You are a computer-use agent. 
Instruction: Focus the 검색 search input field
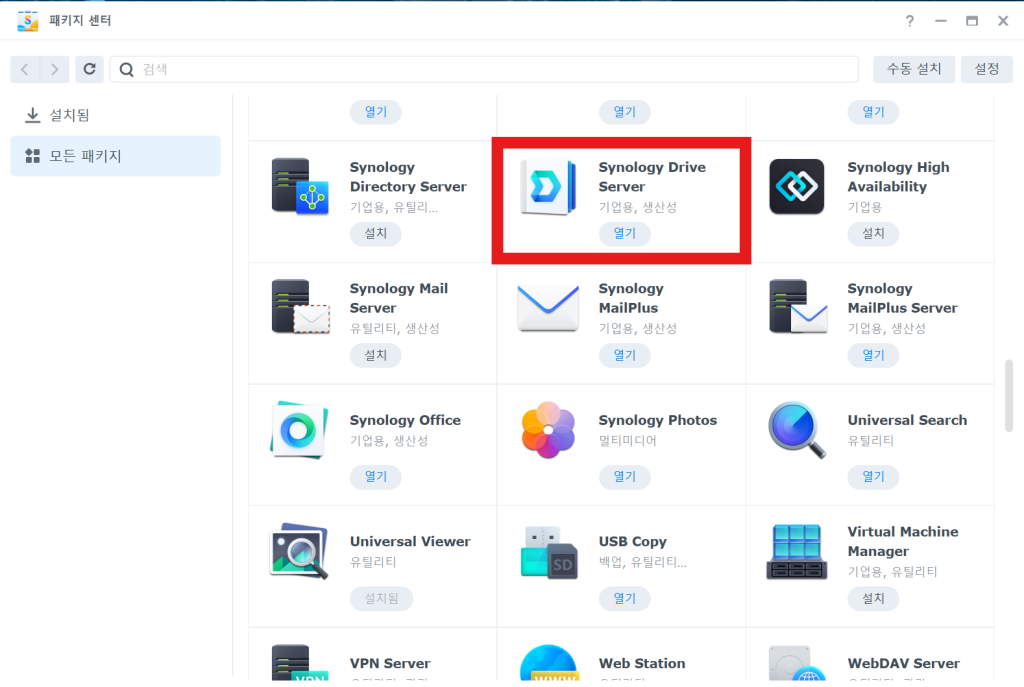[x=485, y=69]
